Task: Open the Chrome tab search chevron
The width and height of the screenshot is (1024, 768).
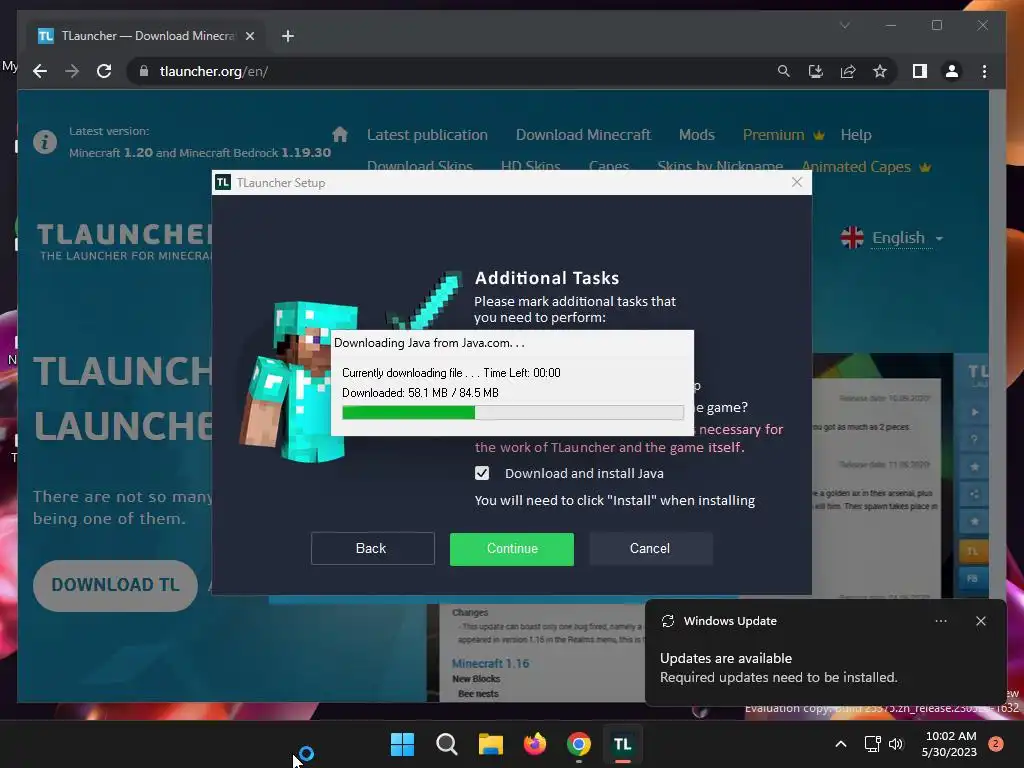Action: [844, 25]
